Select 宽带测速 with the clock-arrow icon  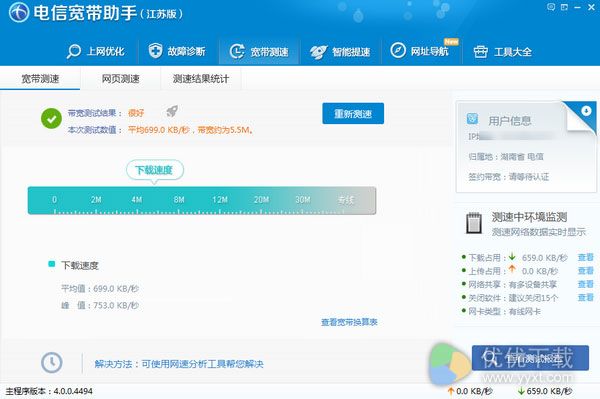pyautogui.click(x=259, y=51)
